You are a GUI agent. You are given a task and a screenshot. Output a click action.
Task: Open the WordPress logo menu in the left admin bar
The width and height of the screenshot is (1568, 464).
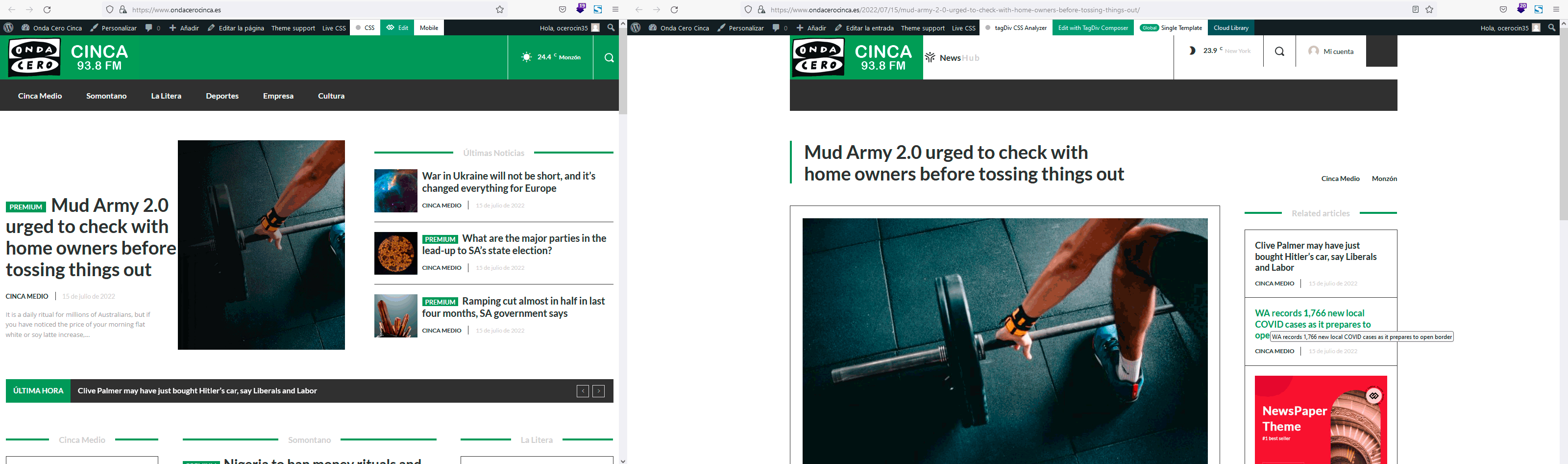pyautogui.click(x=8, y=27)
